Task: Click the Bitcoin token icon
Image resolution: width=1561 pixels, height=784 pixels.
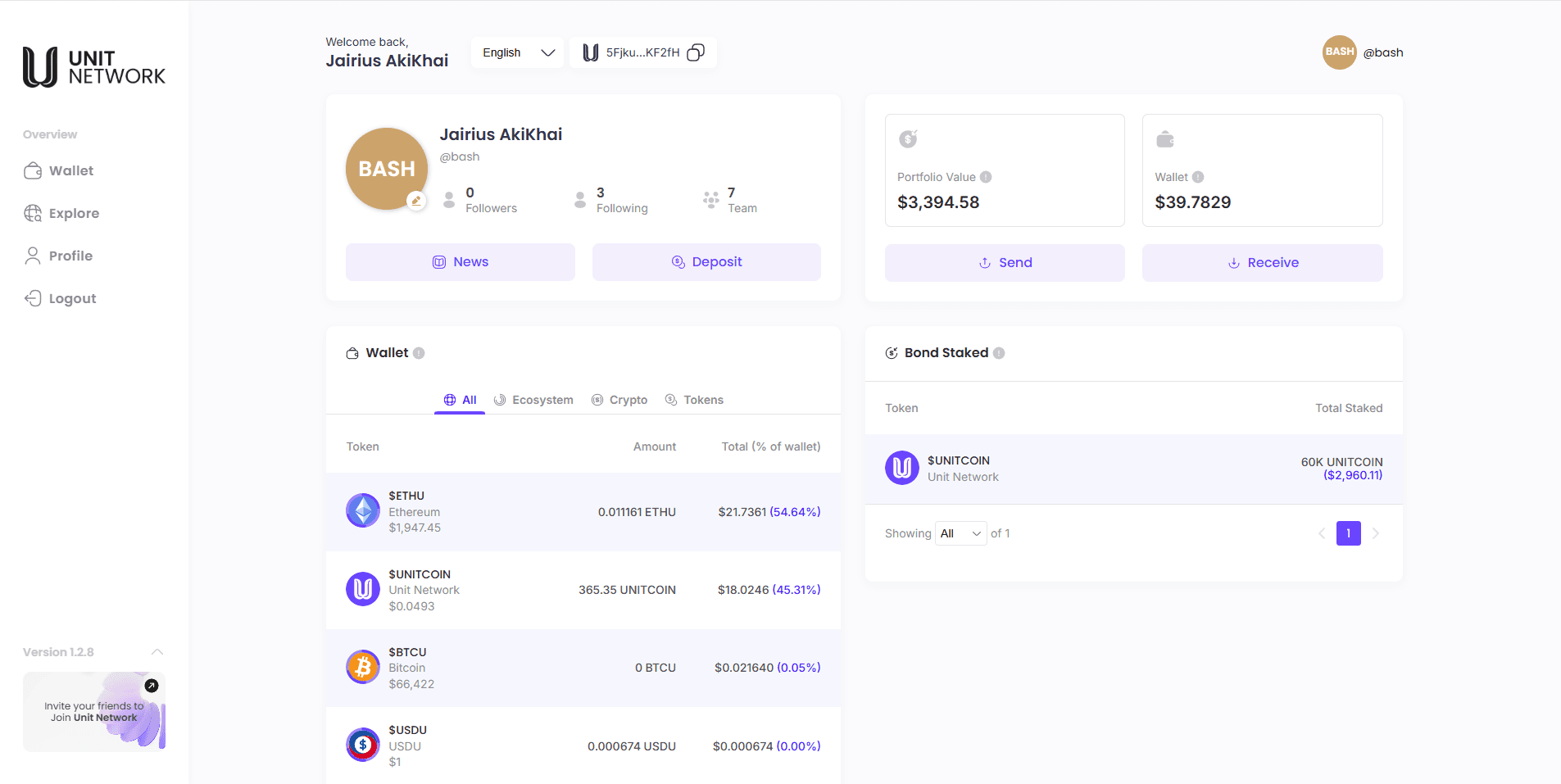Action: pyautogui.click(x=363, y=668)
